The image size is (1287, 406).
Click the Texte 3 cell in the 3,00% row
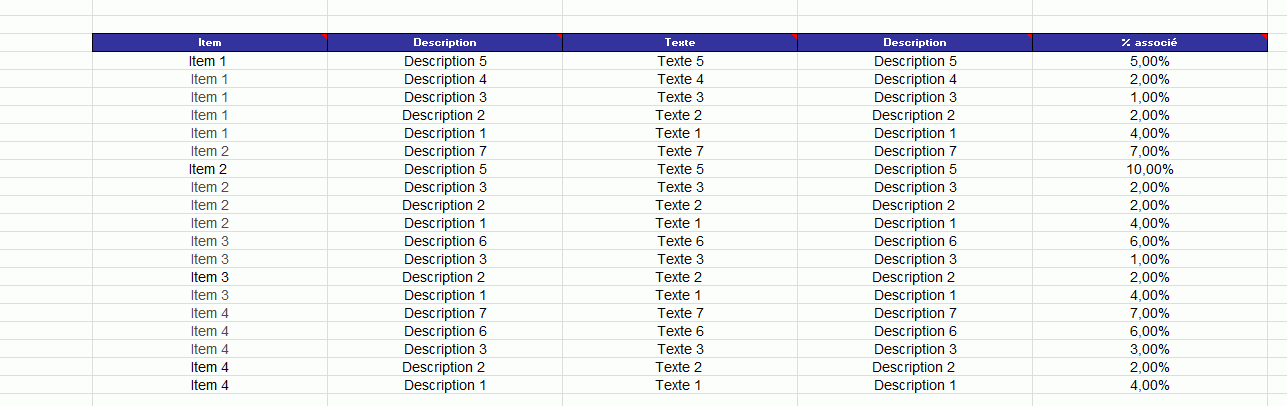(680, 349)
